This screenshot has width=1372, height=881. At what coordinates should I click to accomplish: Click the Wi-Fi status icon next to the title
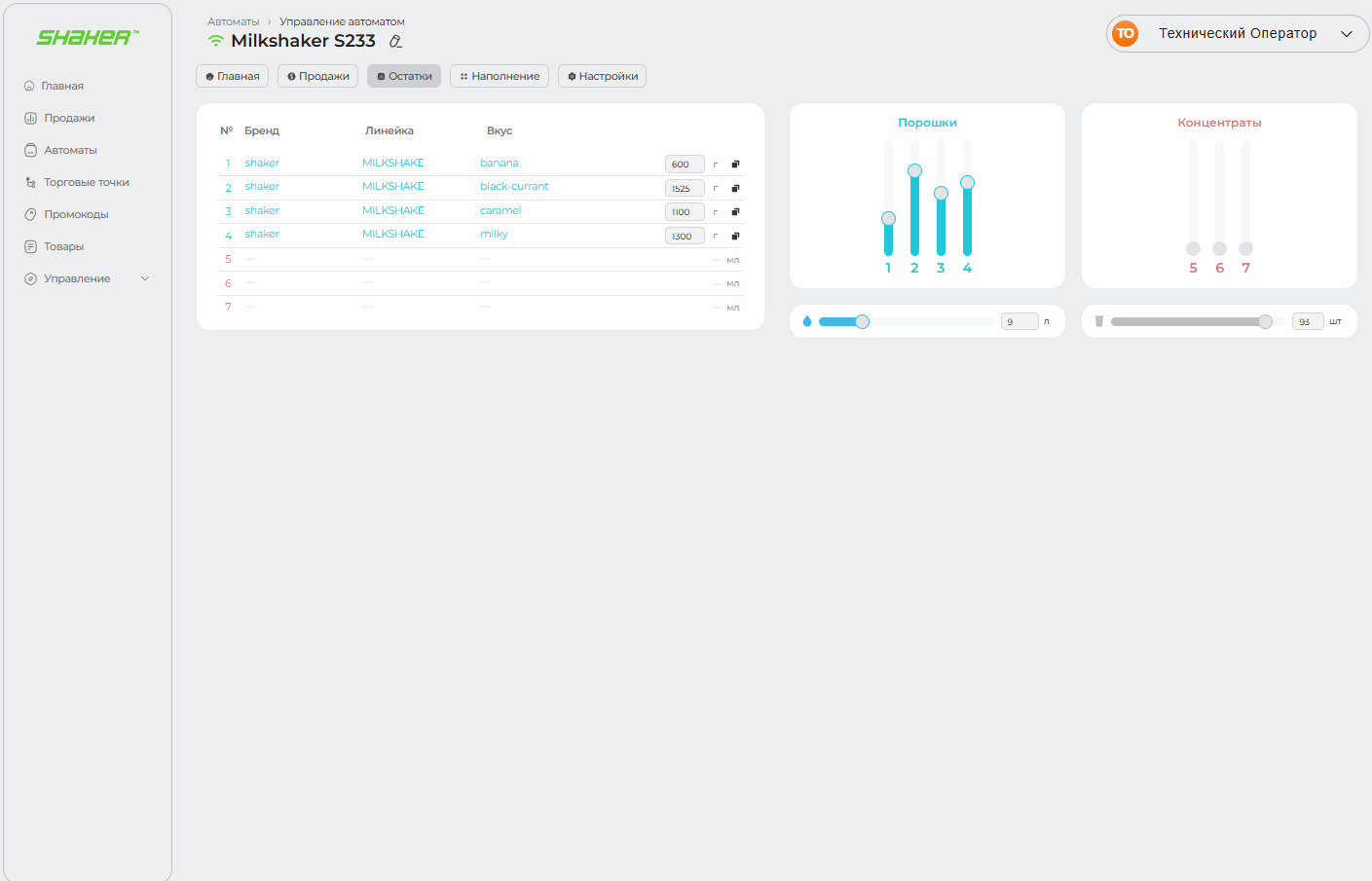pos(216,41)
